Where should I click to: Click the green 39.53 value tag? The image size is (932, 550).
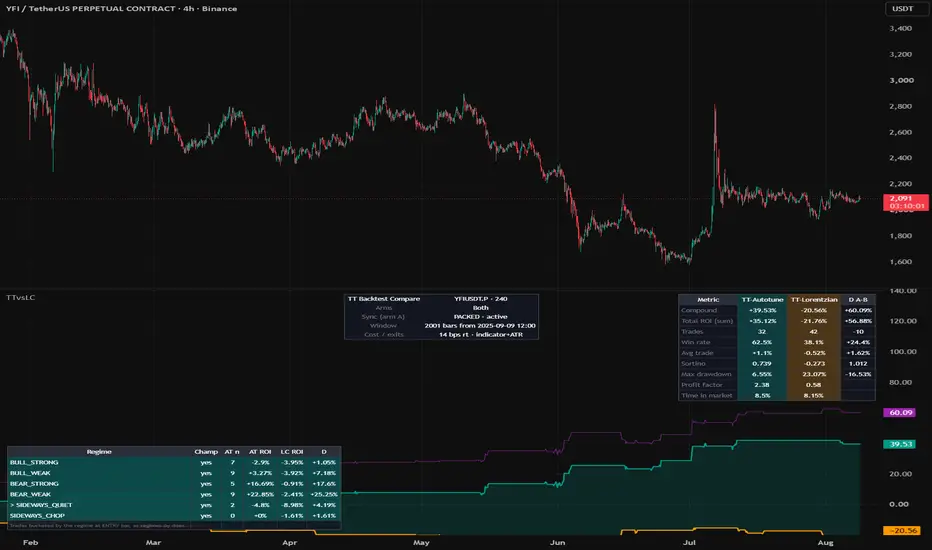coord(899,444)
